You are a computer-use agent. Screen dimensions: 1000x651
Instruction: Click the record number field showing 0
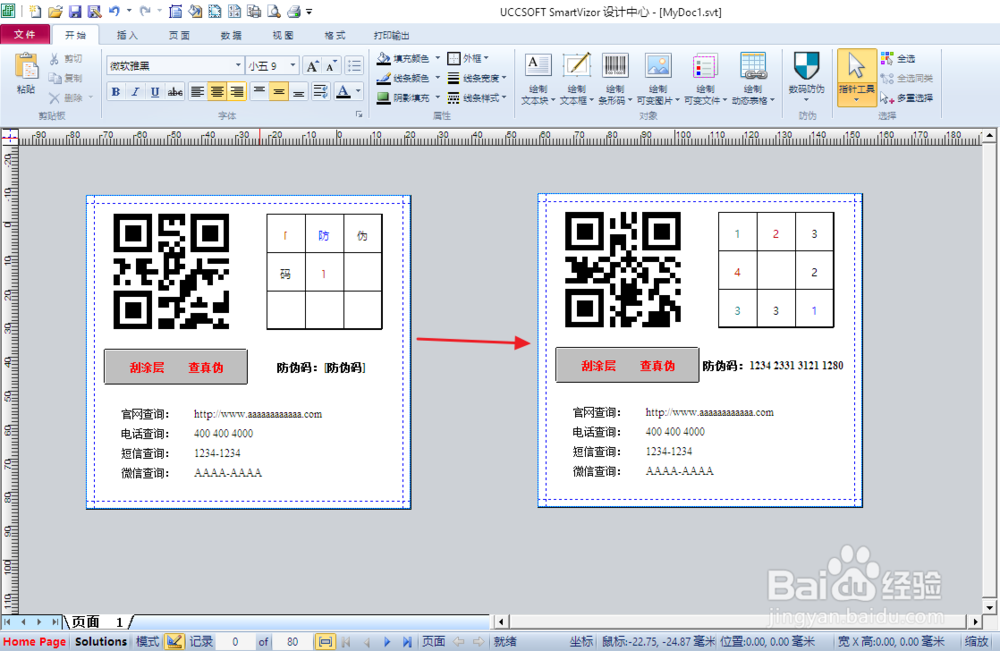click(x=235, y=641)
